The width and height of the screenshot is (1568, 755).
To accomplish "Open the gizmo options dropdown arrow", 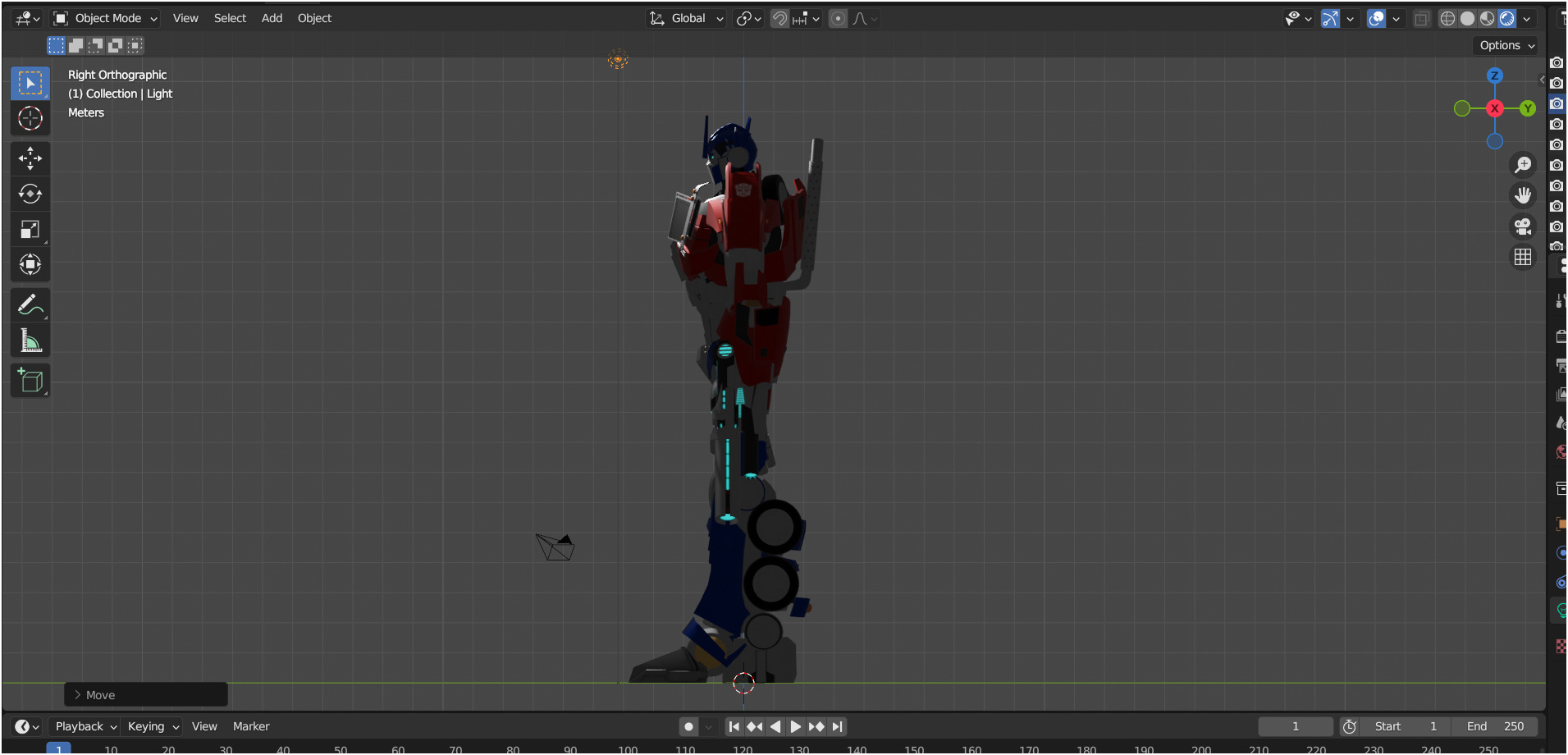I will point(1350,18).
